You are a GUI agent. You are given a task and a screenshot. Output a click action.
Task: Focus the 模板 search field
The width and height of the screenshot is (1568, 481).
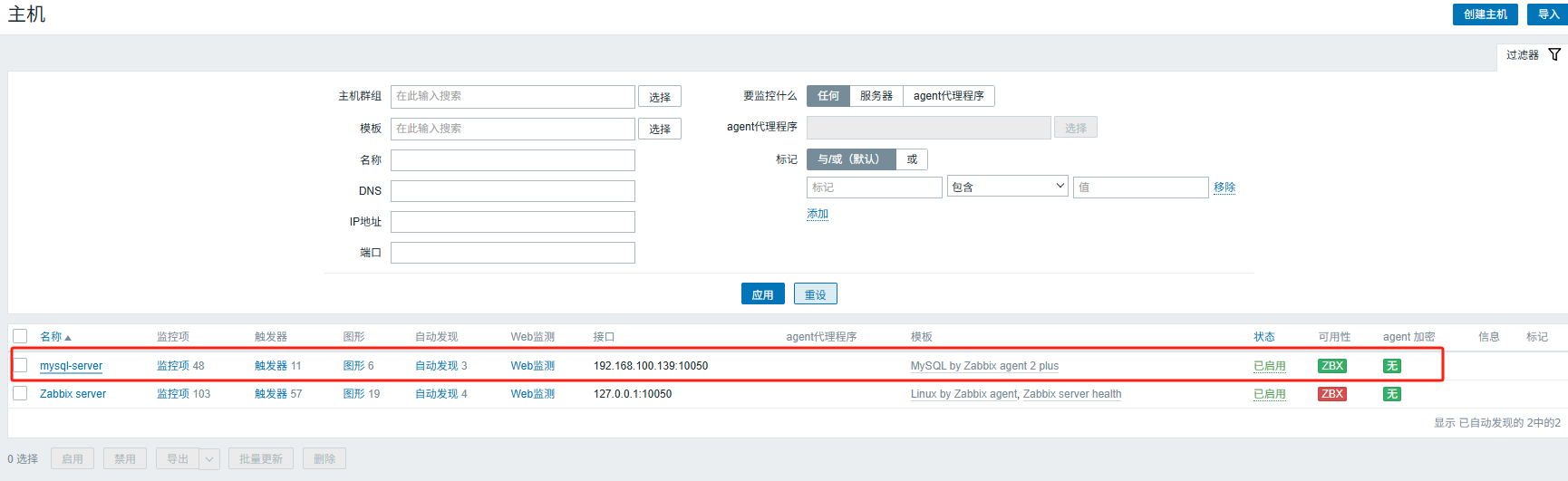tap(513, 129)
